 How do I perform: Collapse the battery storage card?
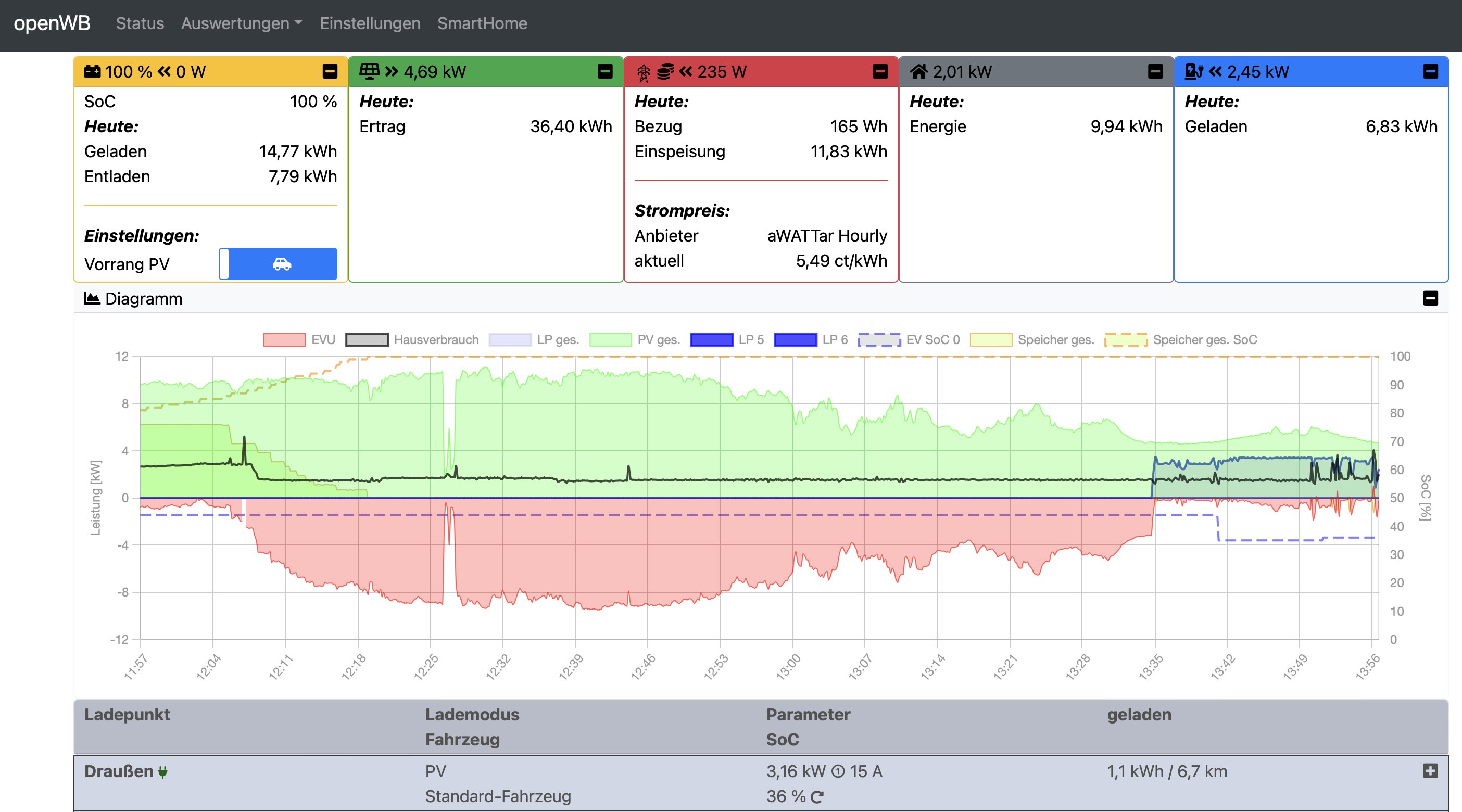pyautogui.click(x=330, y=71)
